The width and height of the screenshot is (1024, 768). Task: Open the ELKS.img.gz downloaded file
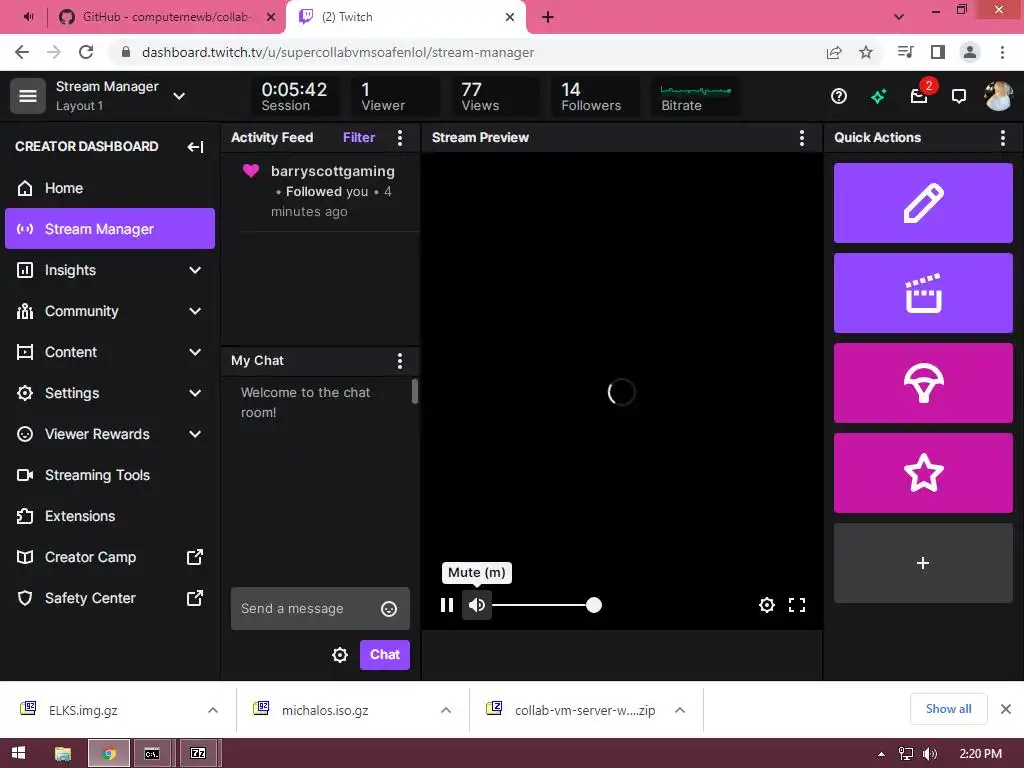pyautogui.click(x=83, y=711)
